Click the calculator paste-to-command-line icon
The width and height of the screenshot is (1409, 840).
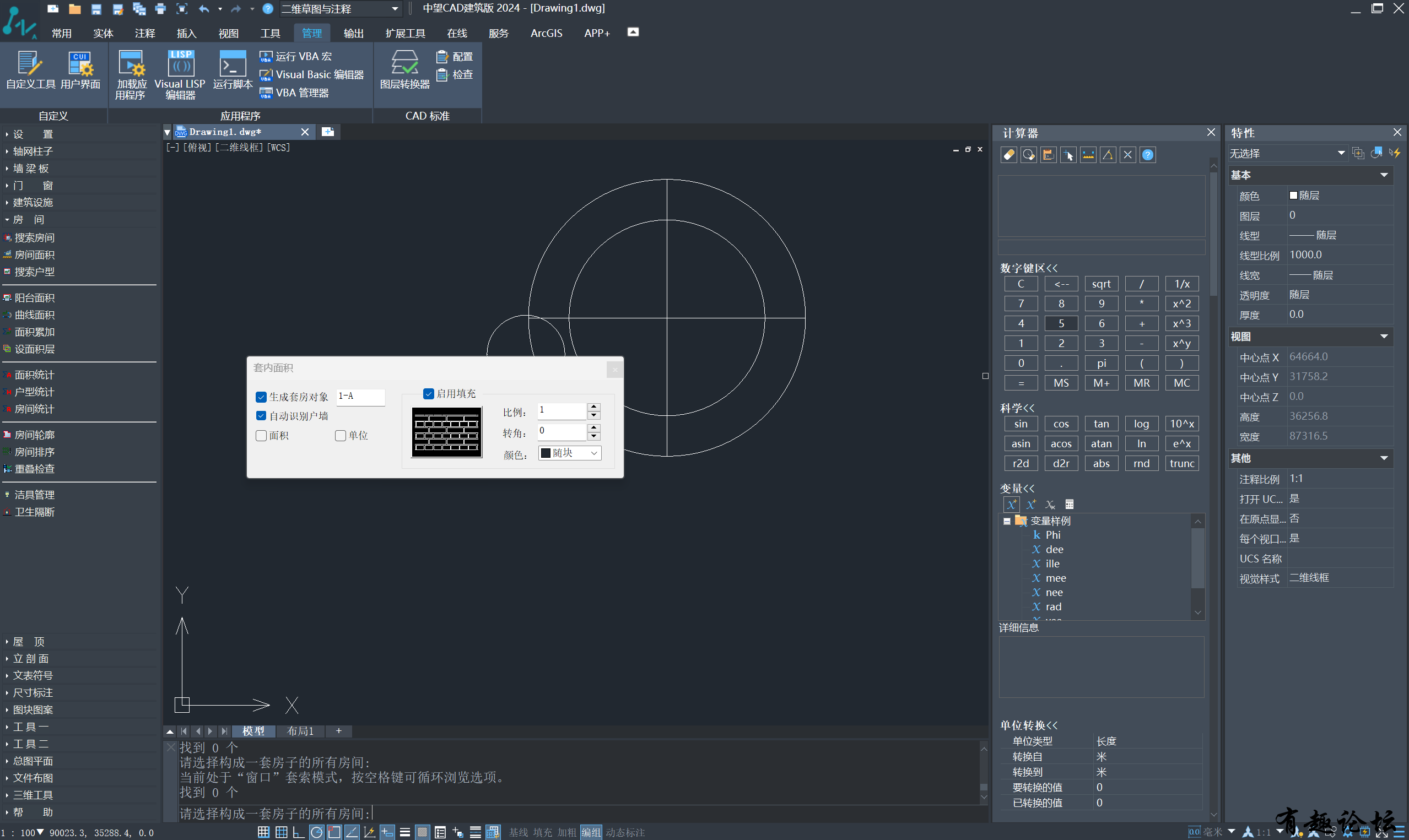(x=1049, y=155)
